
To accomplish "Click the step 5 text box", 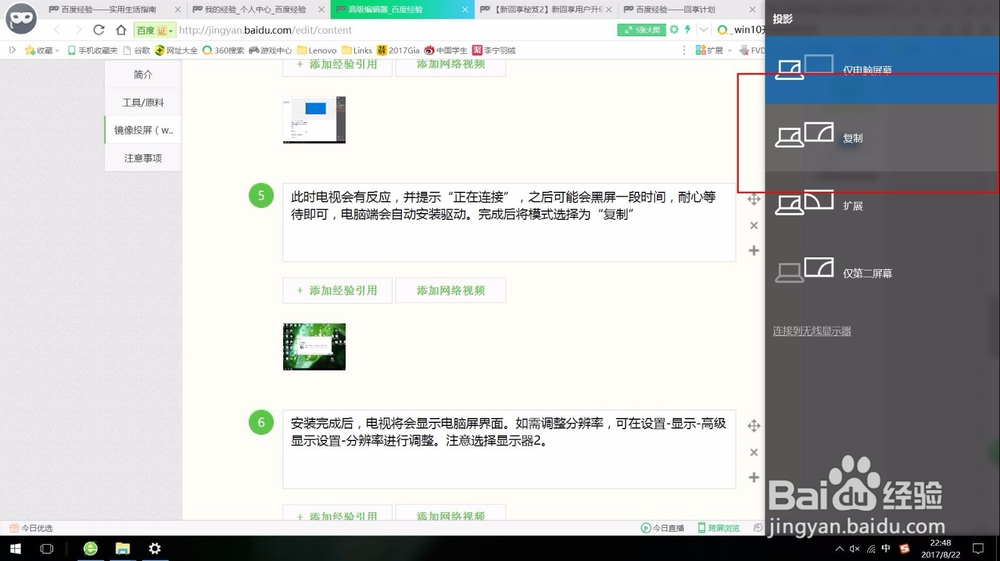I will [x=509, y=222].
